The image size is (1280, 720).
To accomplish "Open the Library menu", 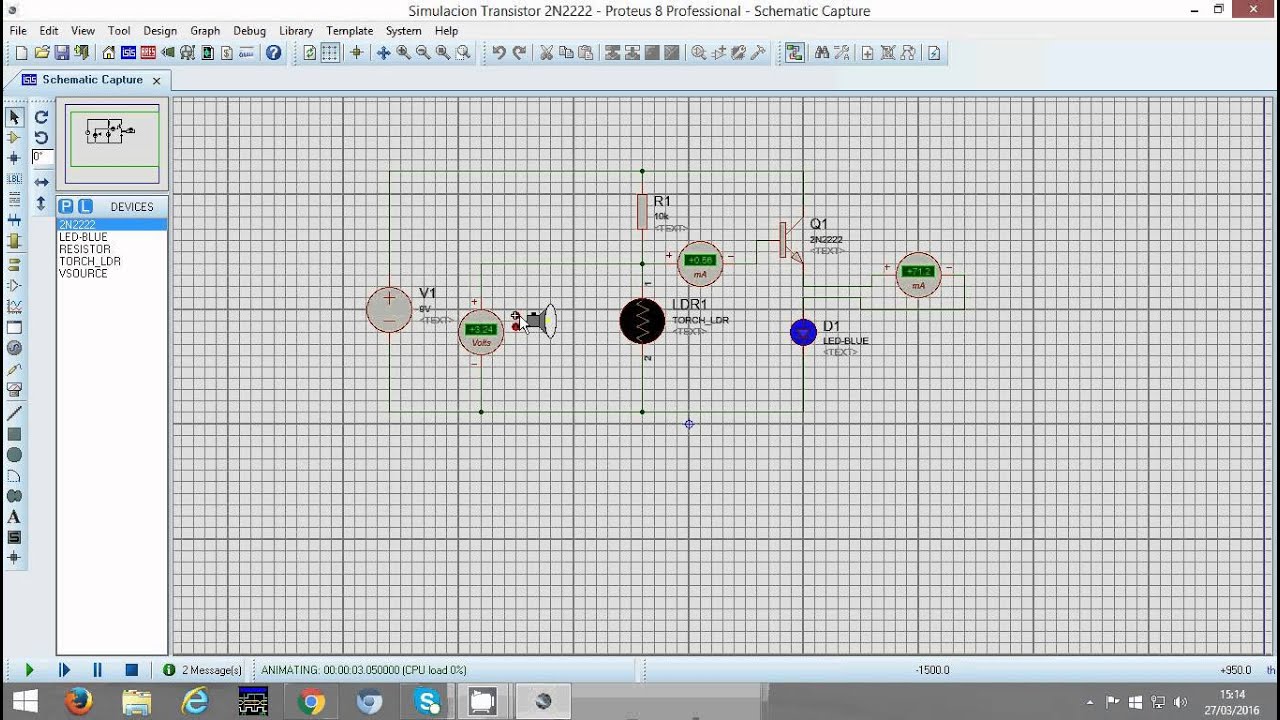I will coord(296,31).
